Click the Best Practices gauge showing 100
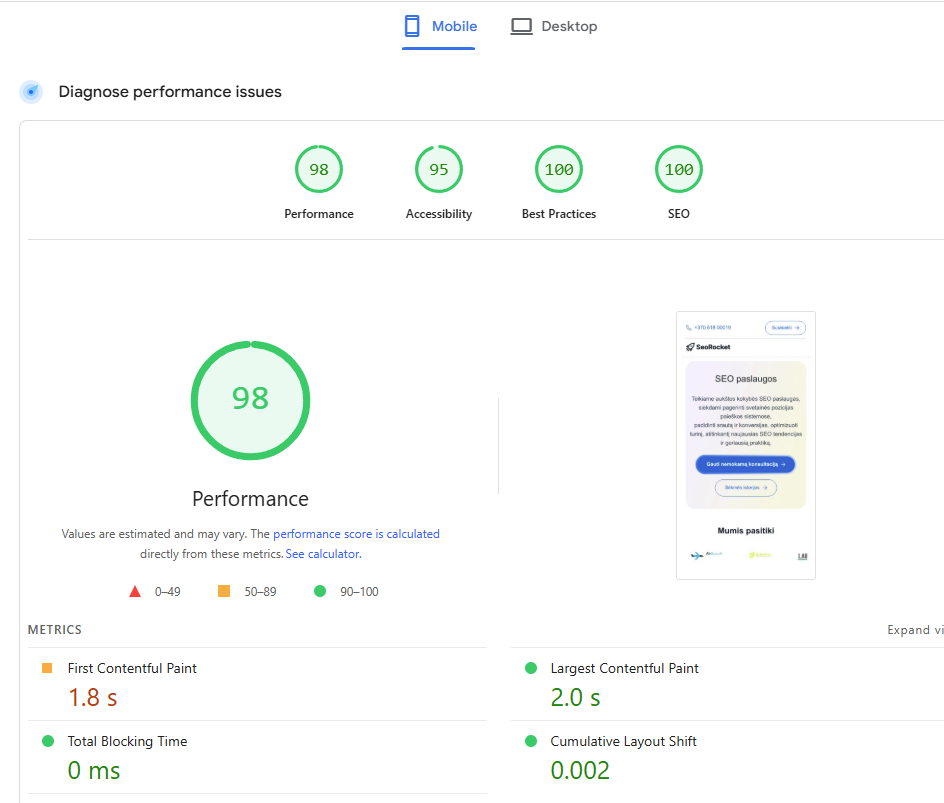The height and width of the screenshot is (803, 944). click(558, 169)
